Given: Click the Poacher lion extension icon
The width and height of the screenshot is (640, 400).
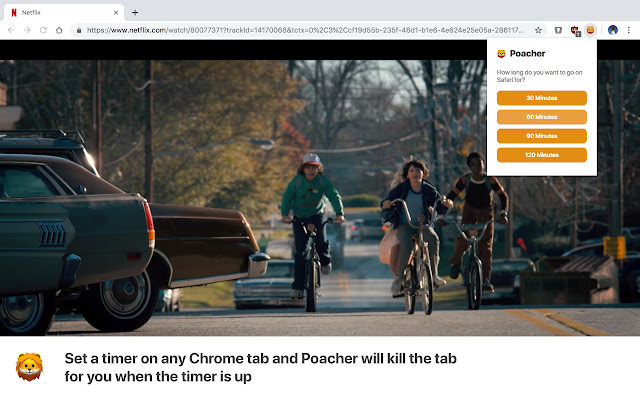Looking at the screenshot, I should [x=590, y=30].
